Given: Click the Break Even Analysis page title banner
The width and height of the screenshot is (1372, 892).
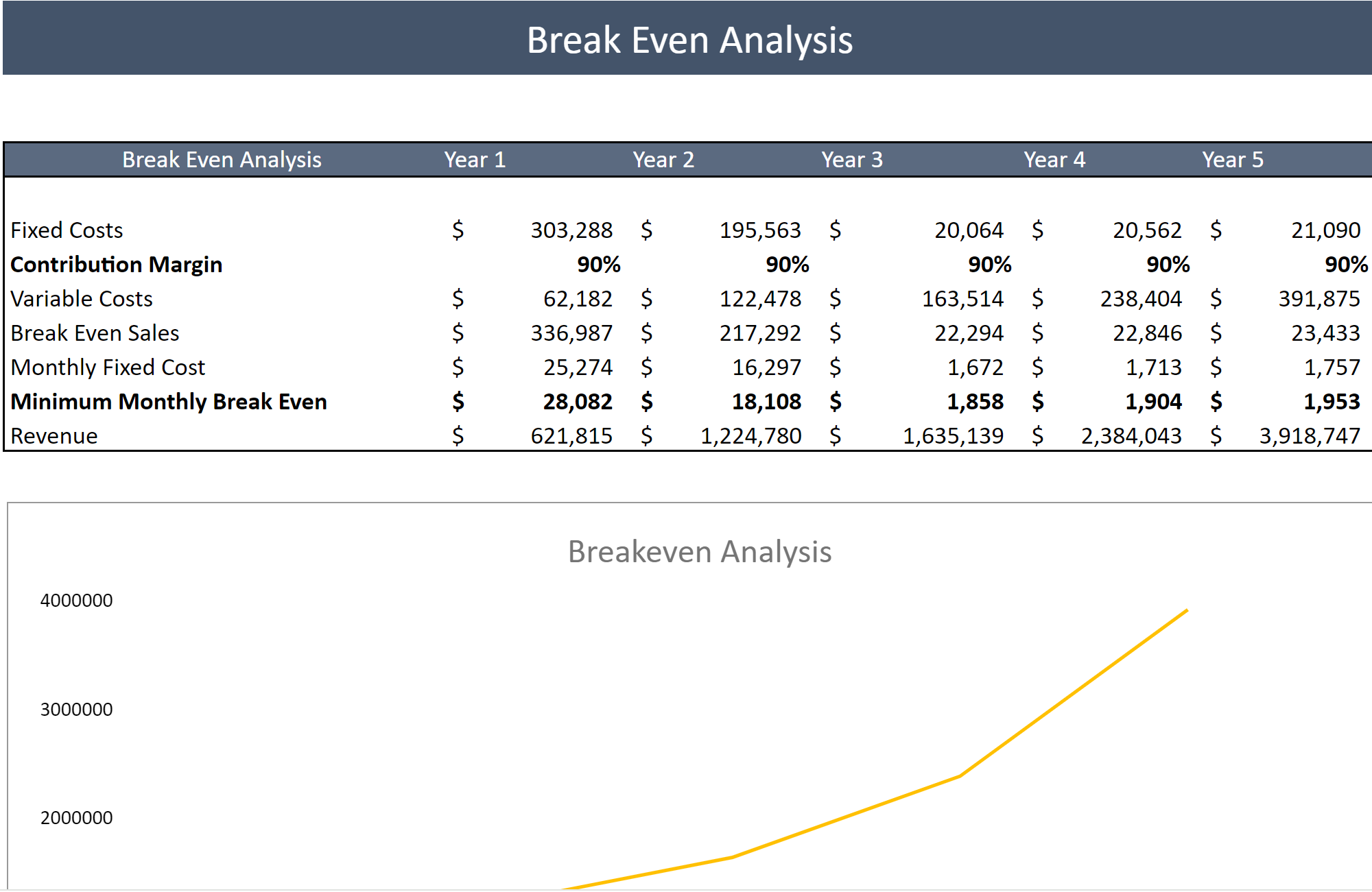Looking at the screenshot, I should click(689, 40).
